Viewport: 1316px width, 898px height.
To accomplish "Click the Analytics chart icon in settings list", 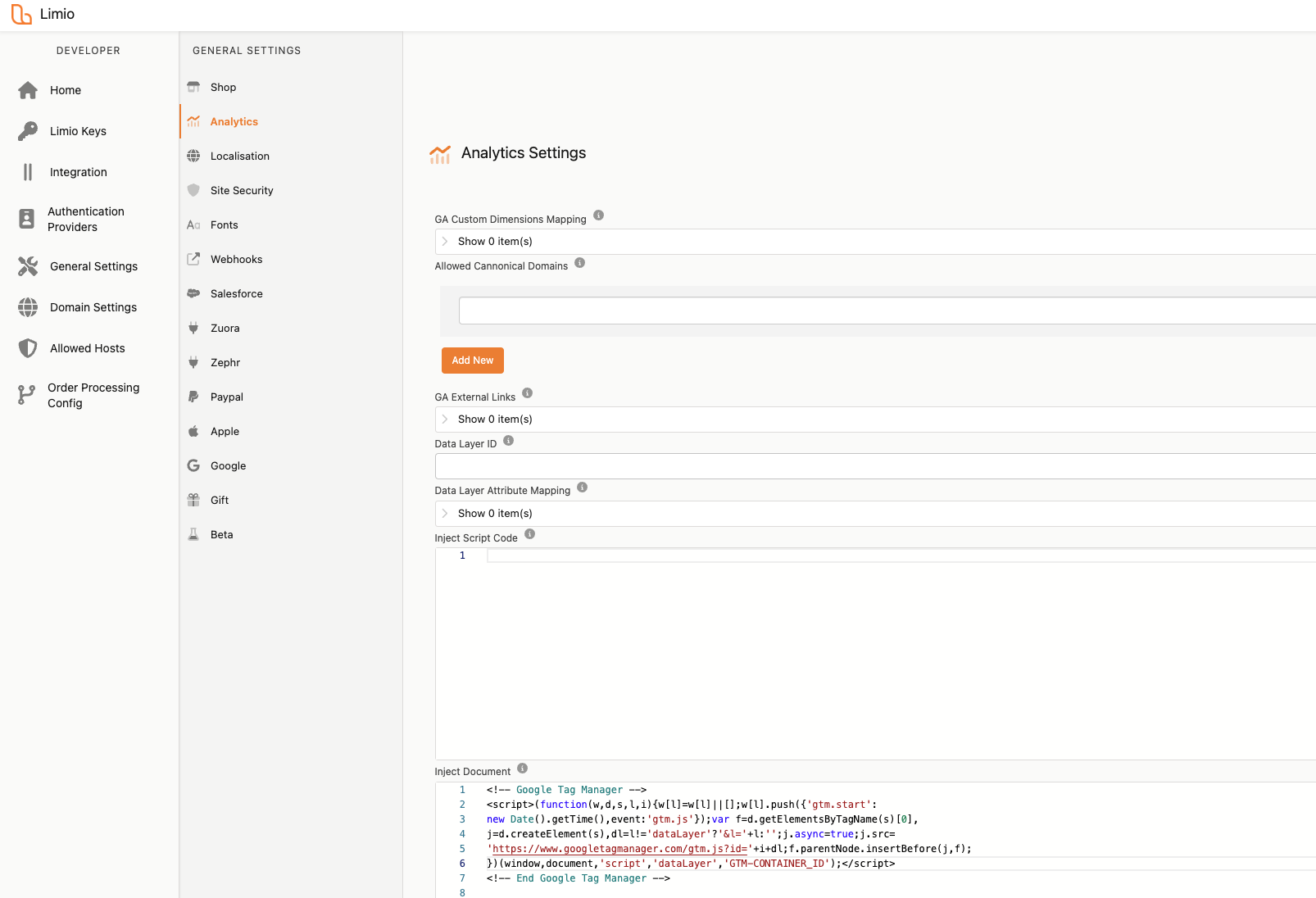I will 193,121.
